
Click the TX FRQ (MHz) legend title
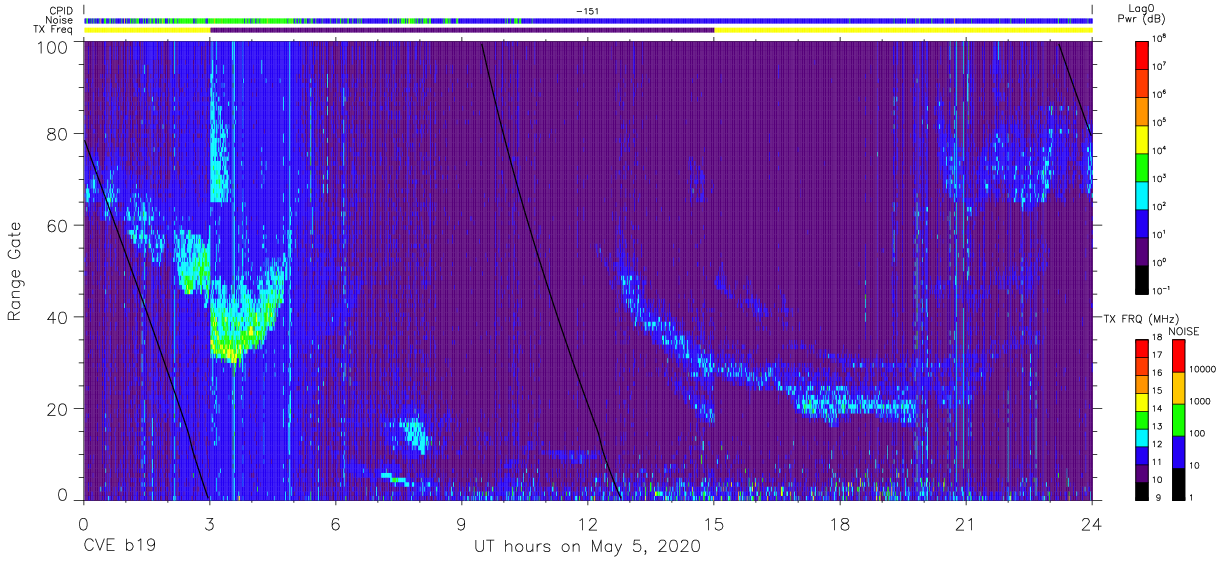1141,318
